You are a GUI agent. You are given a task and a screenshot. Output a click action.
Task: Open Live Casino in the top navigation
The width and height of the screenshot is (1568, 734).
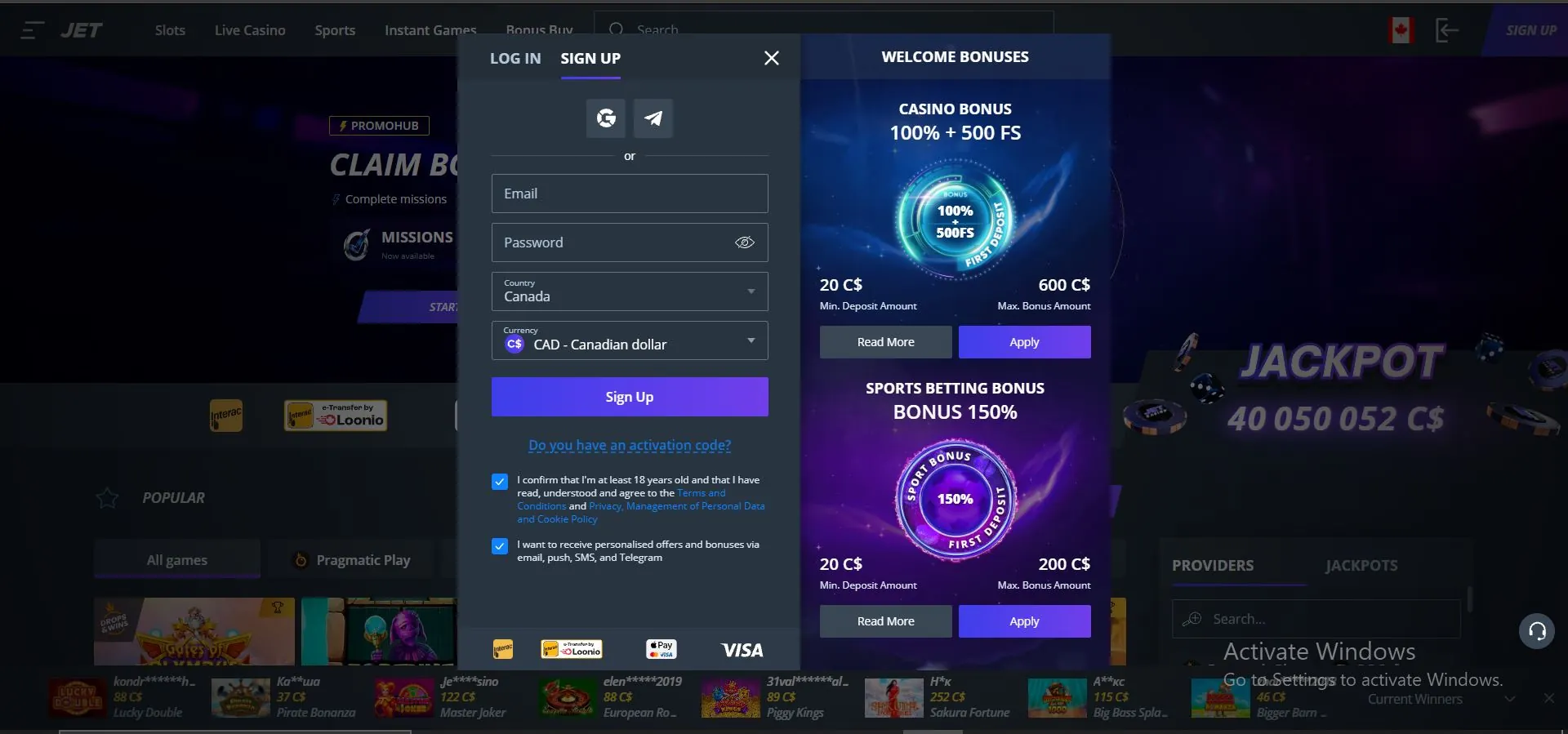250,30
